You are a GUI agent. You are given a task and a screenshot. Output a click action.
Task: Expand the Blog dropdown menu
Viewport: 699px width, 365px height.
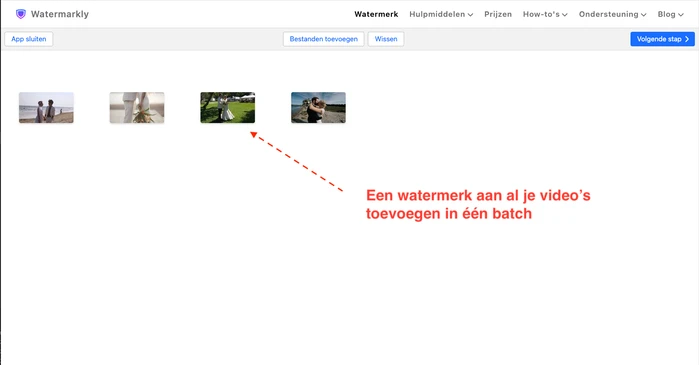tap(670, 14)
